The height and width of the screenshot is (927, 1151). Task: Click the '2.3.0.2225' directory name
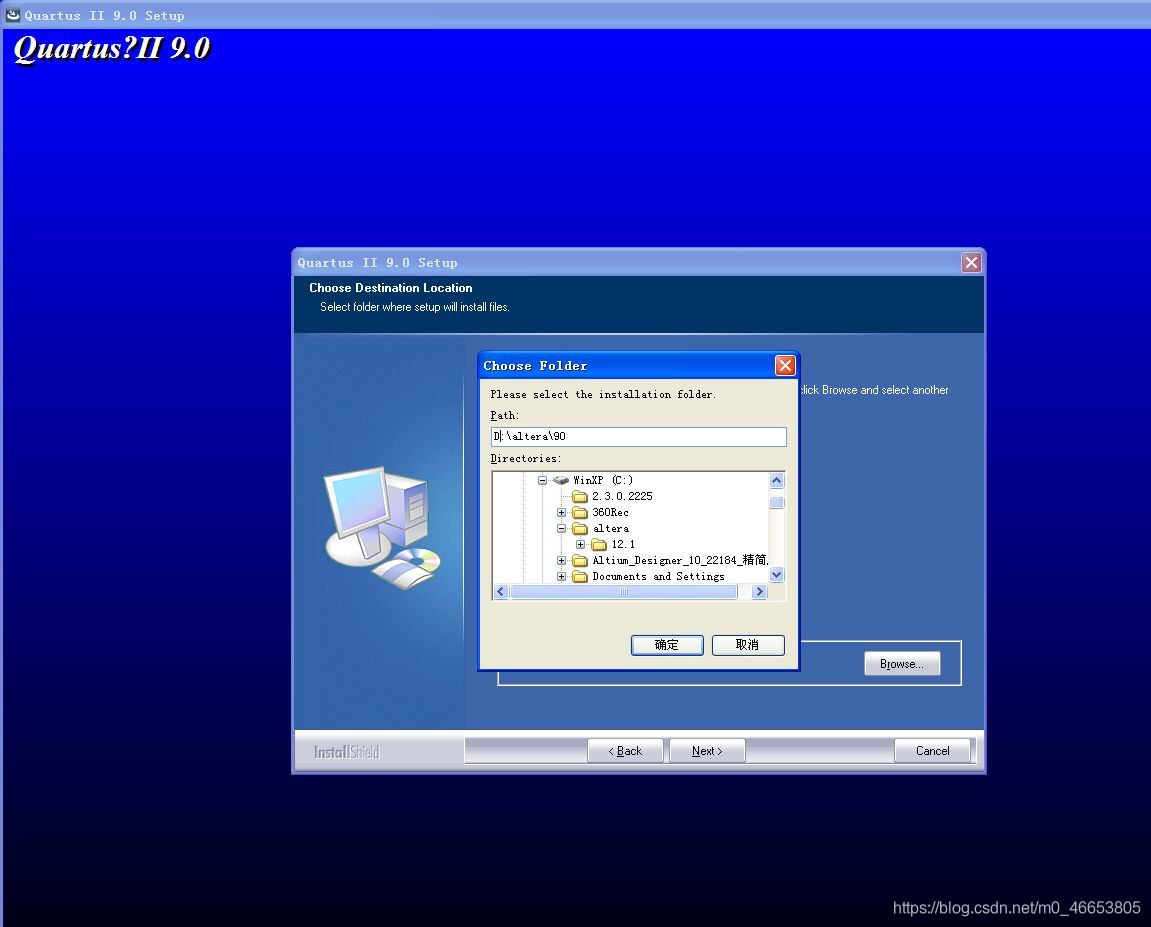622,497
